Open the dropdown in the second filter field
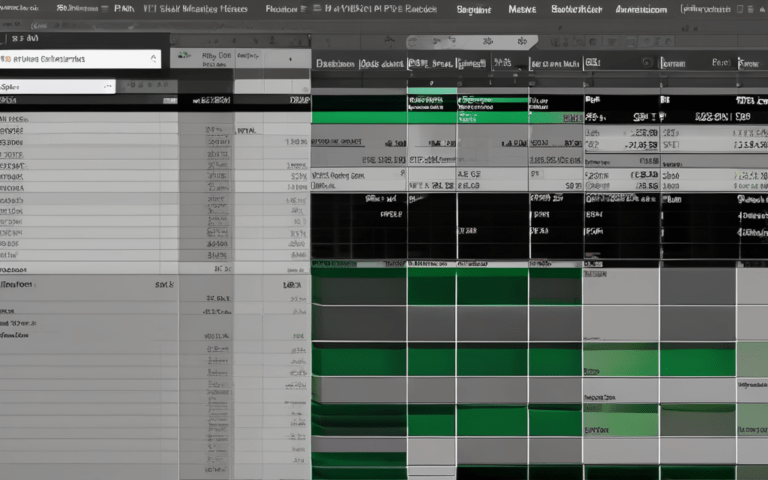Image resolution: width=768 pixels, height=480 pixels. click(x=106, y=86)
